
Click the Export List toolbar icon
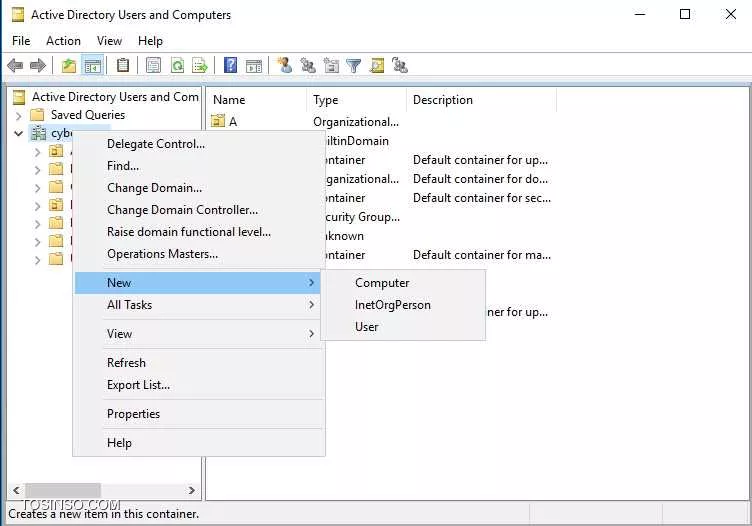click(x=200, y=65)
